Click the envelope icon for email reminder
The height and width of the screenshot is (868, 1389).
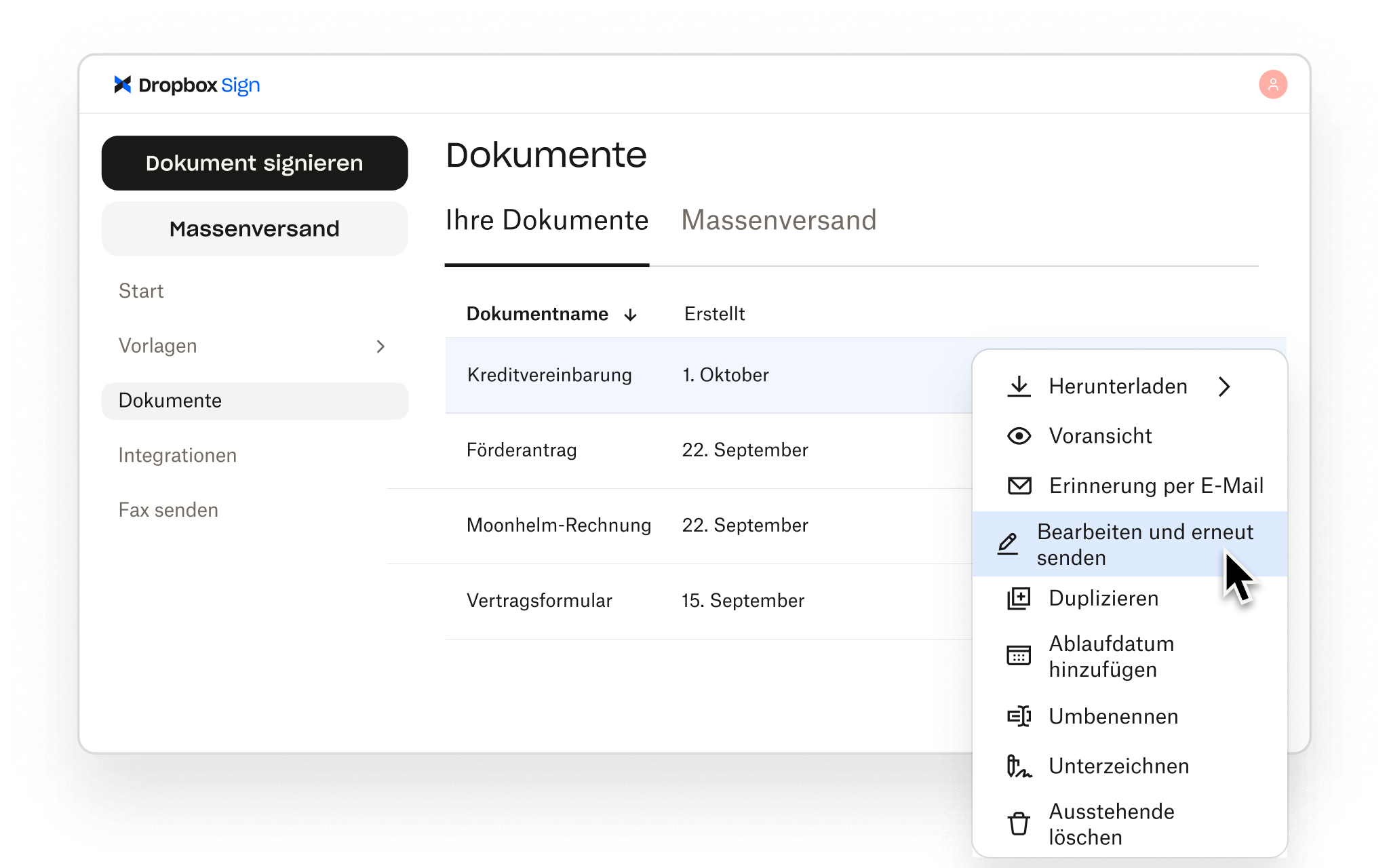pos(1019,486)
